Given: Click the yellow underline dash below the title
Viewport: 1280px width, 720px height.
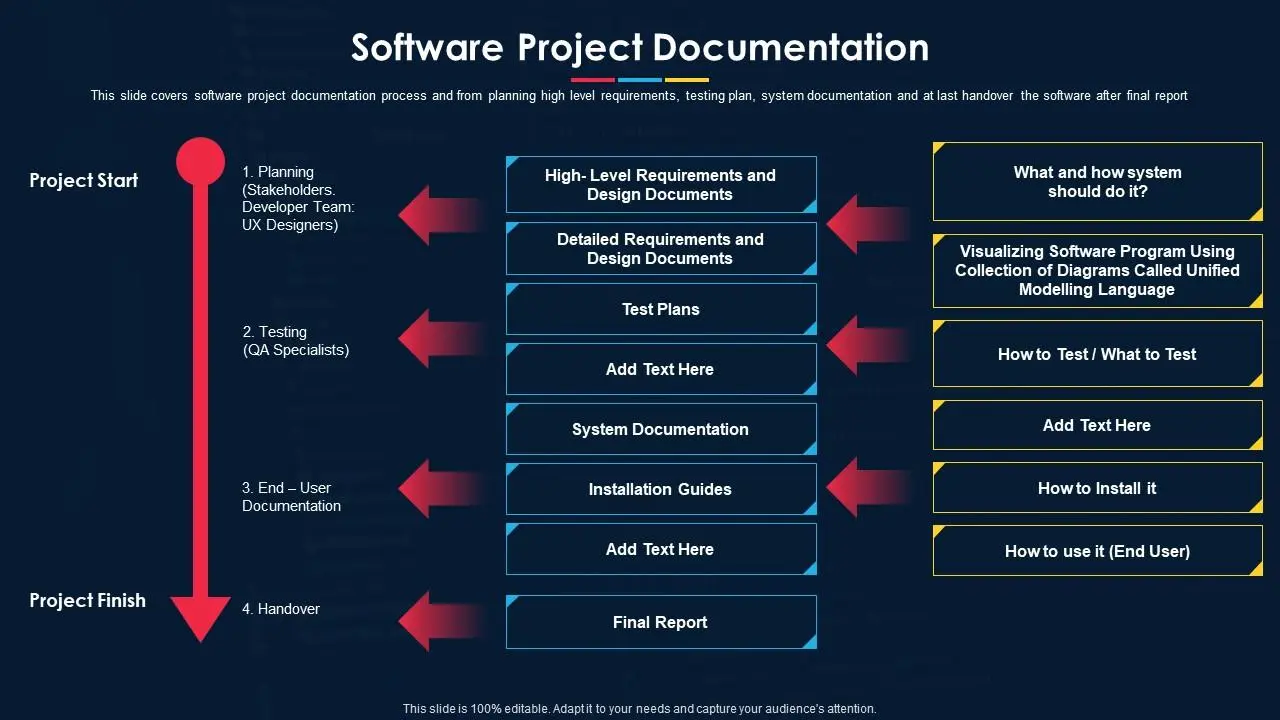Looking at the screenshot, I should click(x=687, y=80).
